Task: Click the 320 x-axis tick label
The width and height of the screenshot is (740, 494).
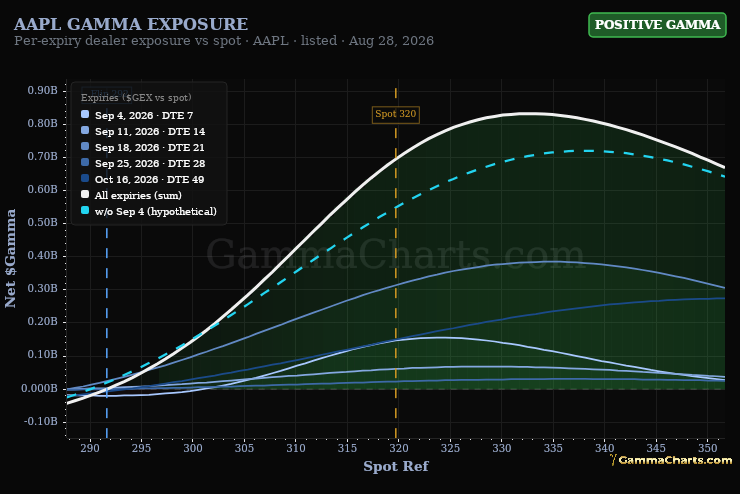Action: pyautogui.click(x=398, y=448)
